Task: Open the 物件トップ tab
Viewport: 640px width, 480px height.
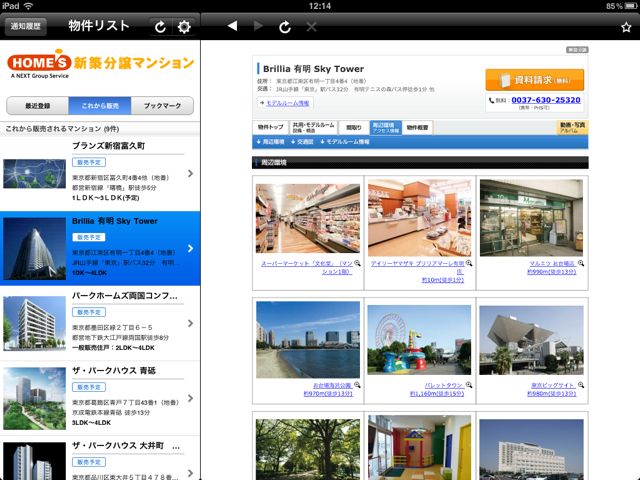Action: 270,127
